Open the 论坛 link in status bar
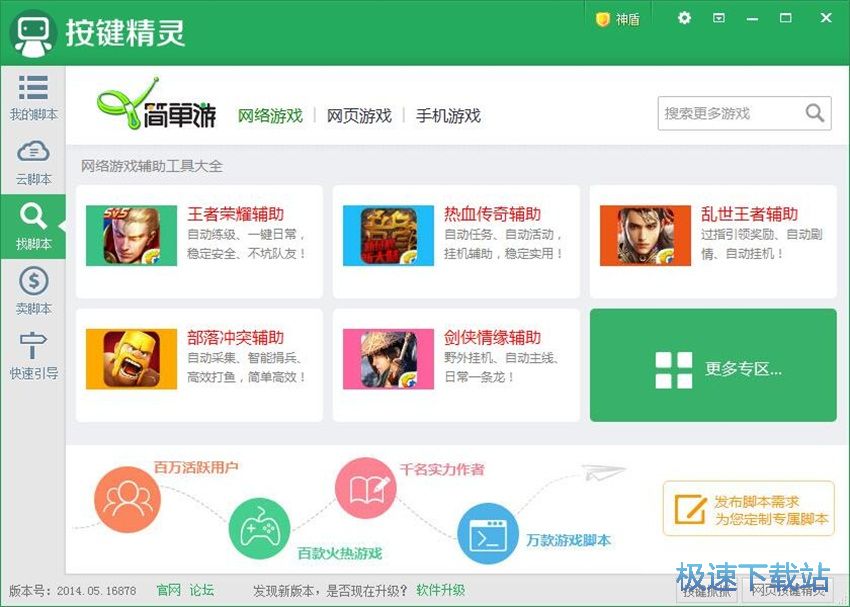This screenshot has height=607, width=850. pyautogui.click(x=202, y=590)
